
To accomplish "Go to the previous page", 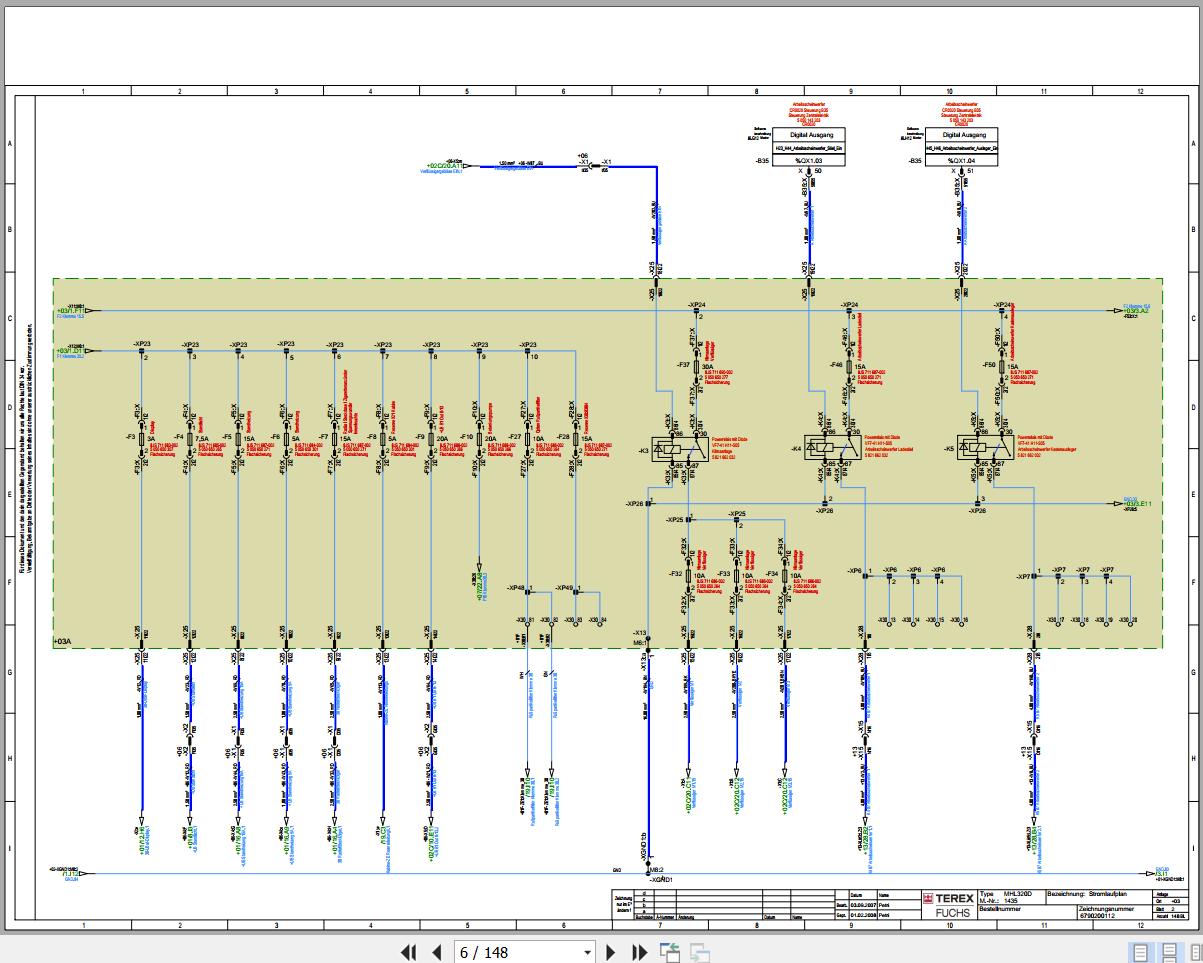I will (435, 952).
